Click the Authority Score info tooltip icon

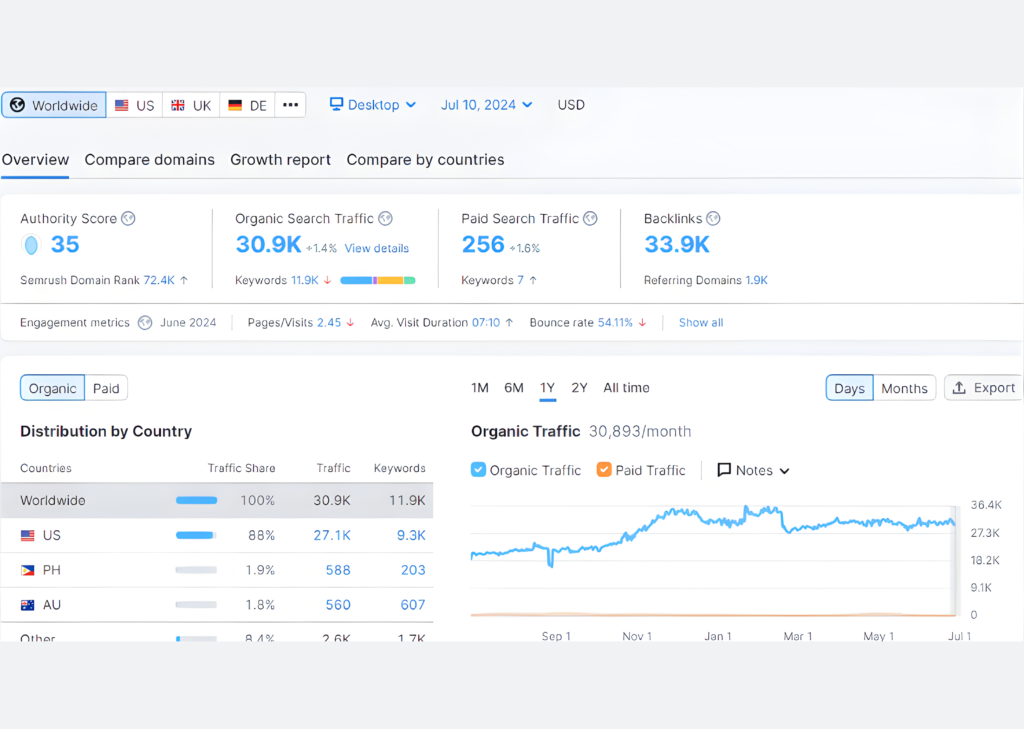[x=130, y=218]
